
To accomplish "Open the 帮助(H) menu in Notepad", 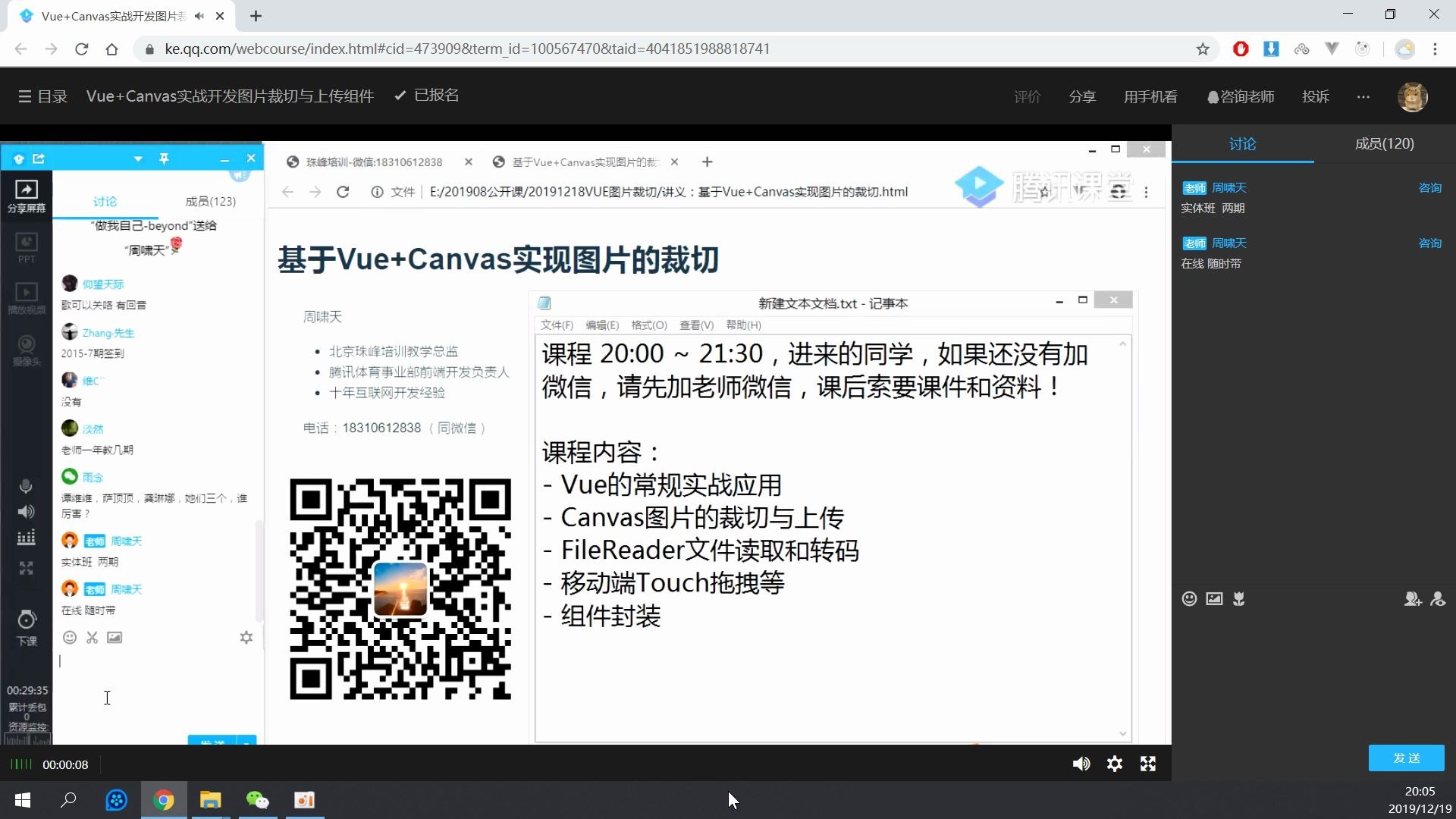I will (x=743, y=325).
